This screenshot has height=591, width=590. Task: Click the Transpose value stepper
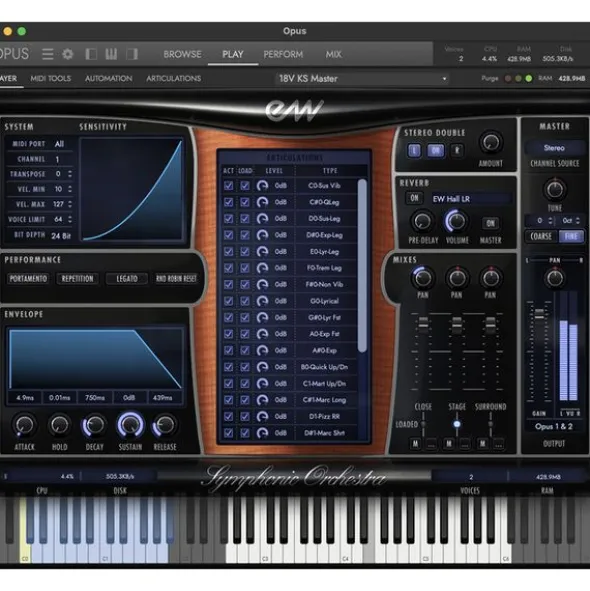[70, 174]
